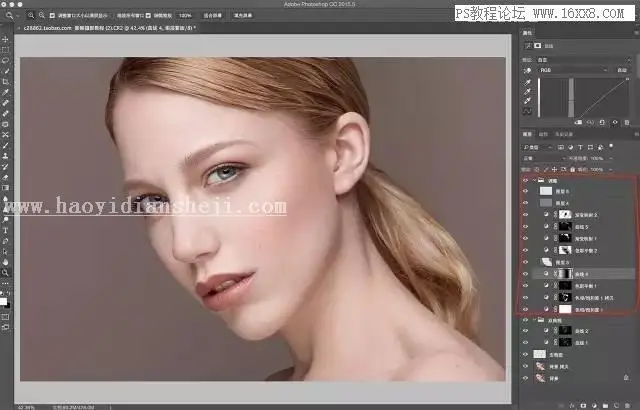Click the Auto button in Curves
The image size is (640, 410).
click(x=622, y=70)
